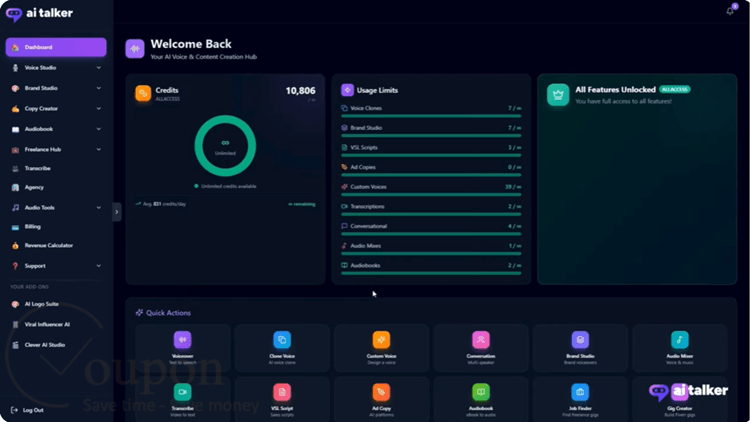Click the unlimited credits ring gauge
750x422 pixels.
225,146
